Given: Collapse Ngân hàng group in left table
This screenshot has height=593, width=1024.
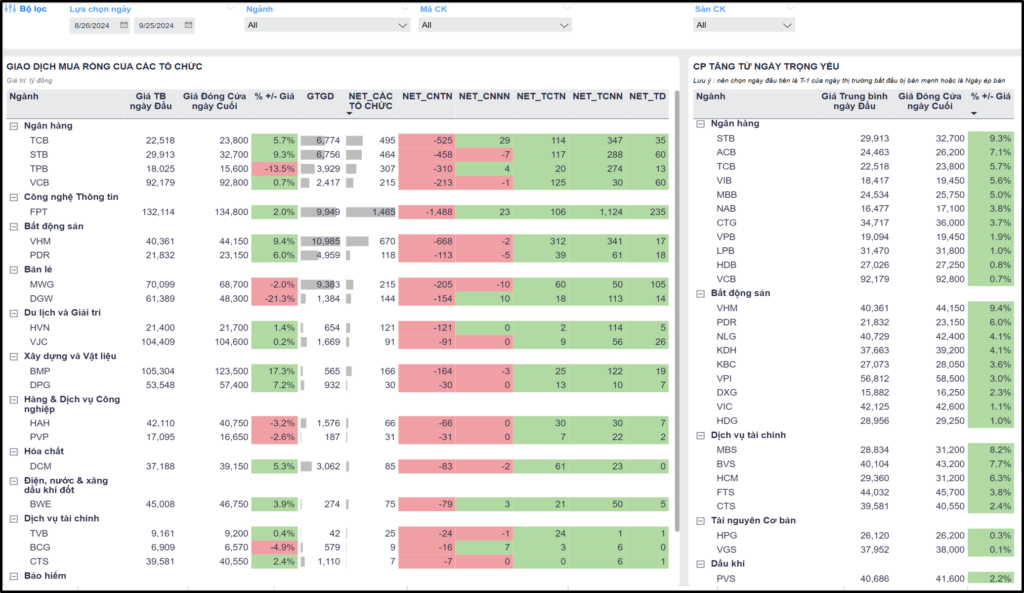Looking at the screenshot, I should 13,126.
